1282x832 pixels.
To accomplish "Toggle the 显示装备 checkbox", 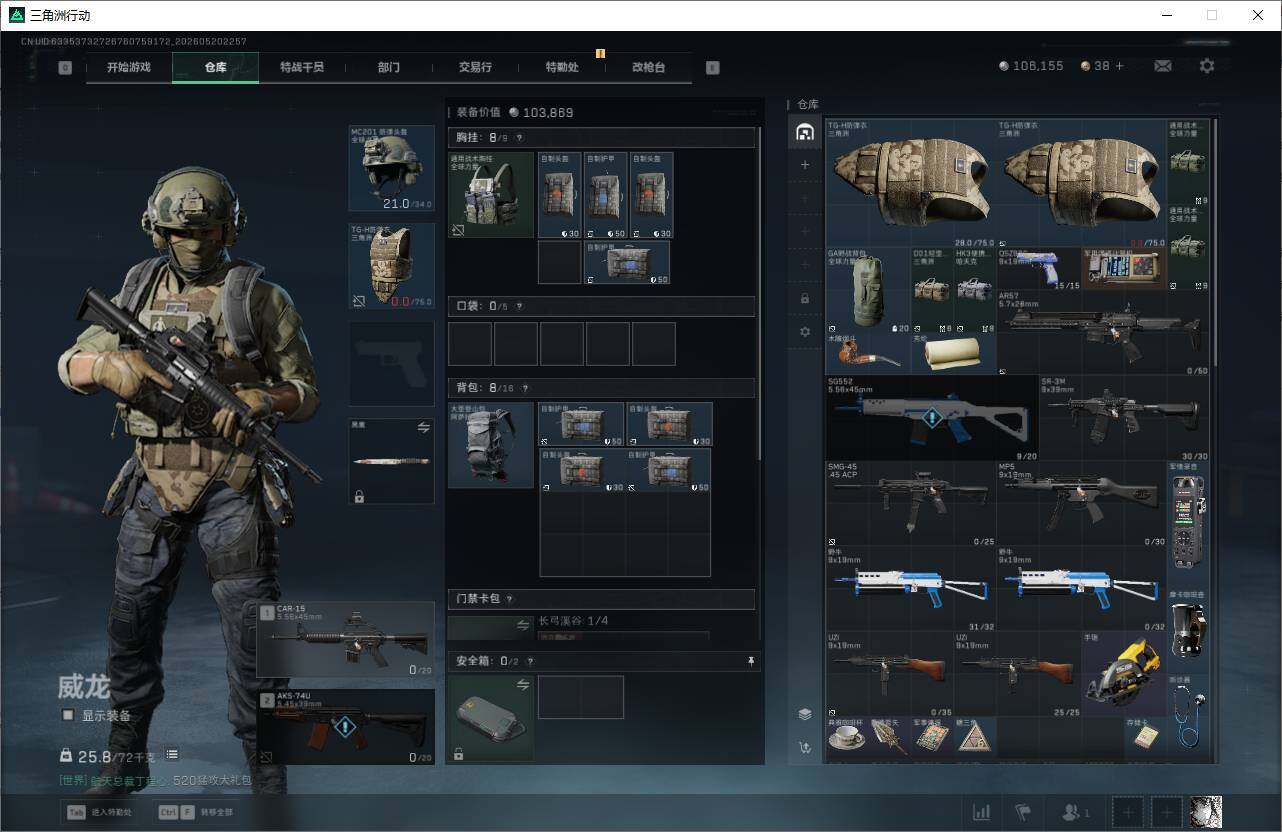I will tap(68, 715).
